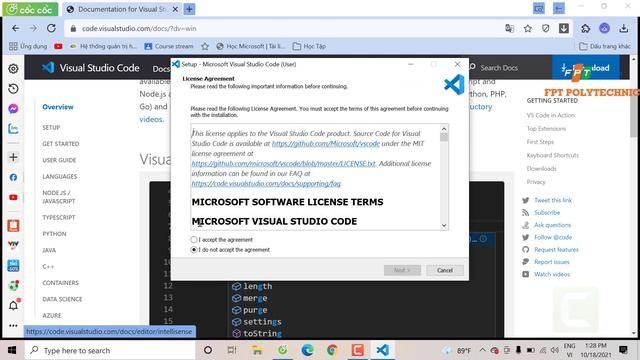The height and width of the screenshot is (360, 640).
Task: Open the Windows notification center icon
Action: (x=623, y=350)
